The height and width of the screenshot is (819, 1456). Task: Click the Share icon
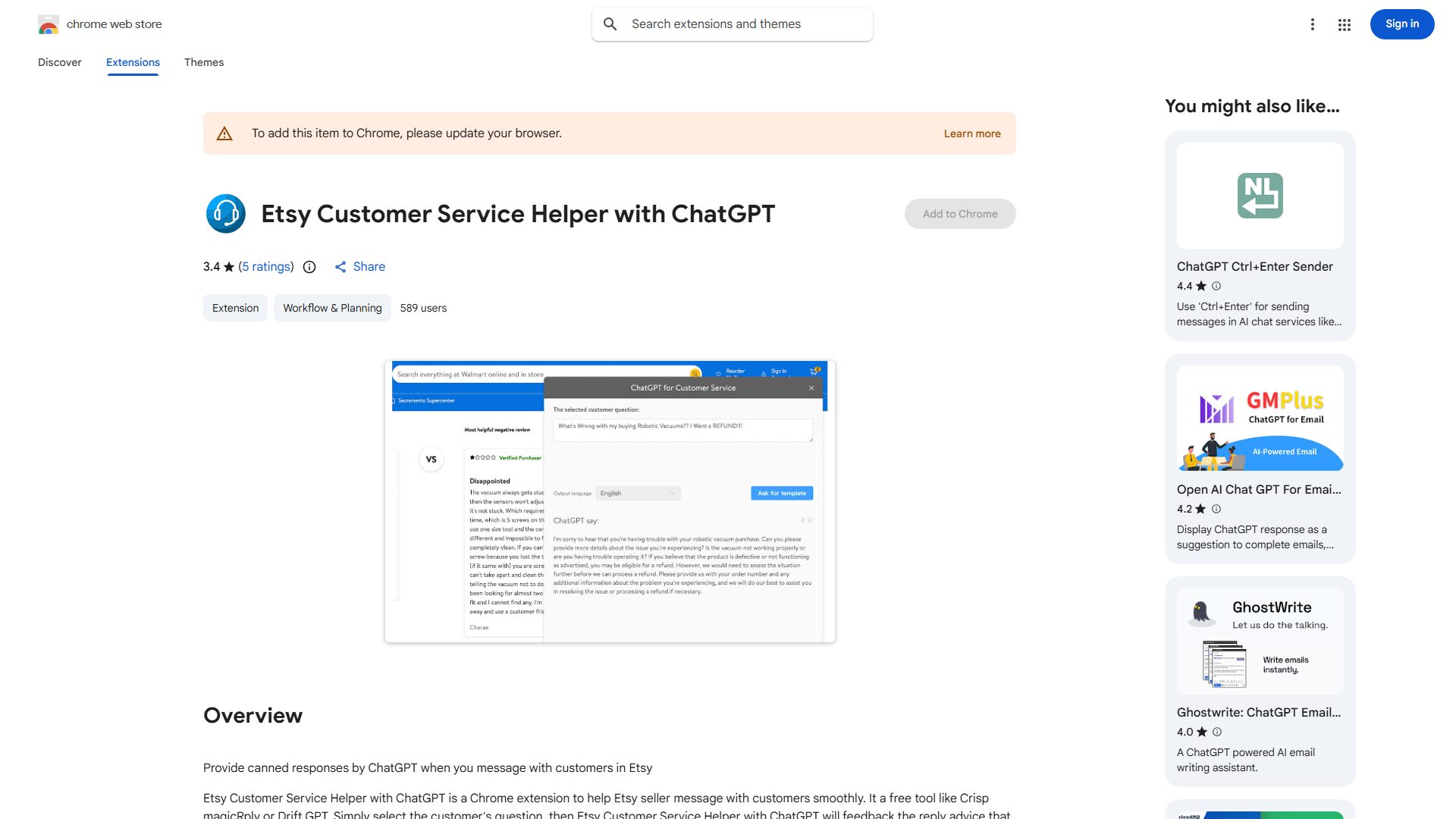click(x=340, y=267)
